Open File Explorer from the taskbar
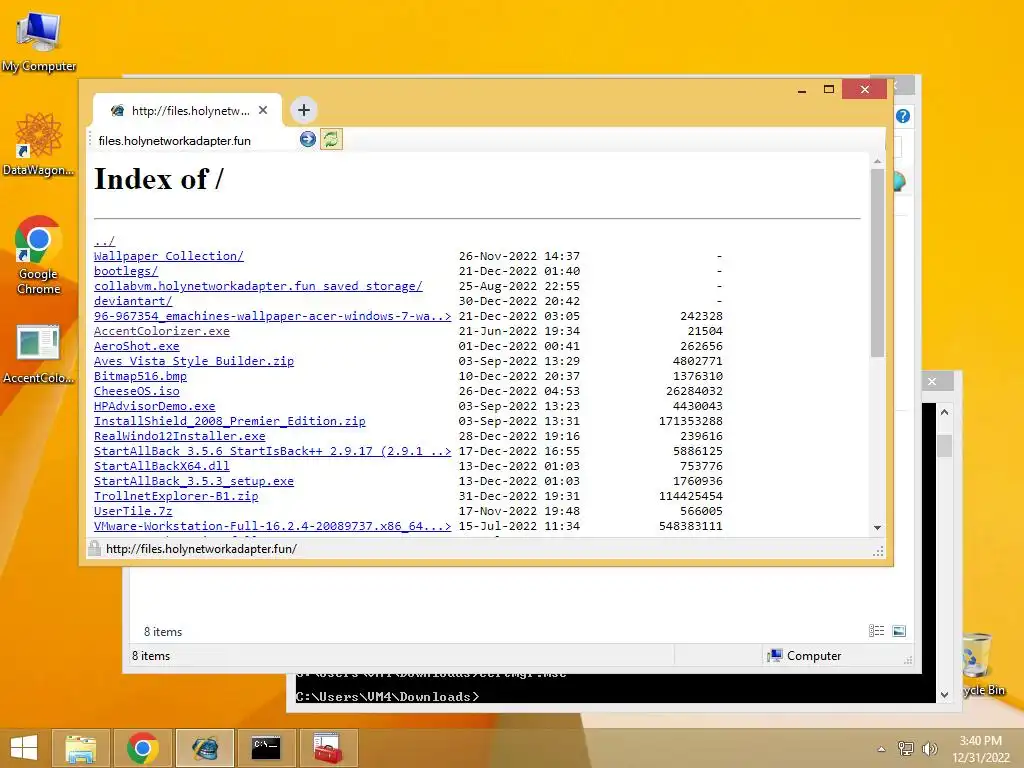1024x768 pixels. [80, 748]
